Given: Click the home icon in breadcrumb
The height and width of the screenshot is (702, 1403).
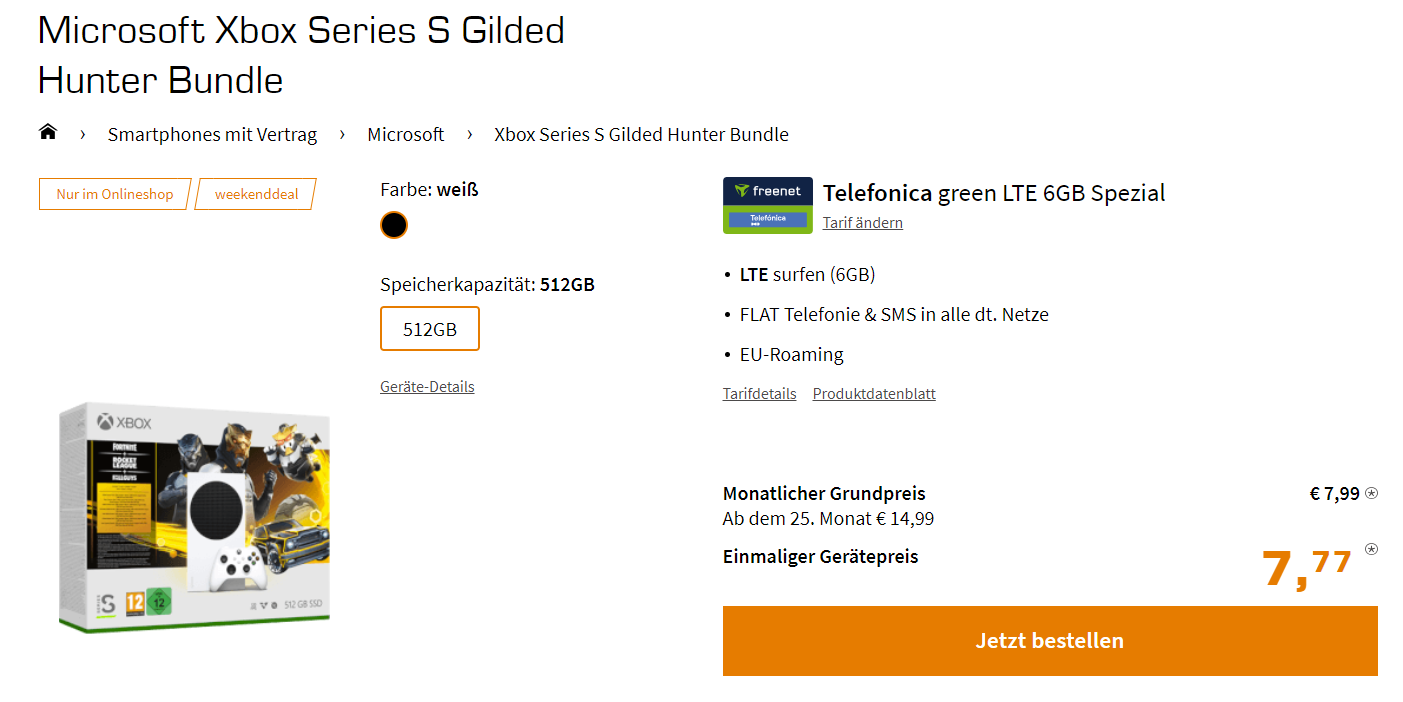Looking at the screenshot, I should click(48, 132).
